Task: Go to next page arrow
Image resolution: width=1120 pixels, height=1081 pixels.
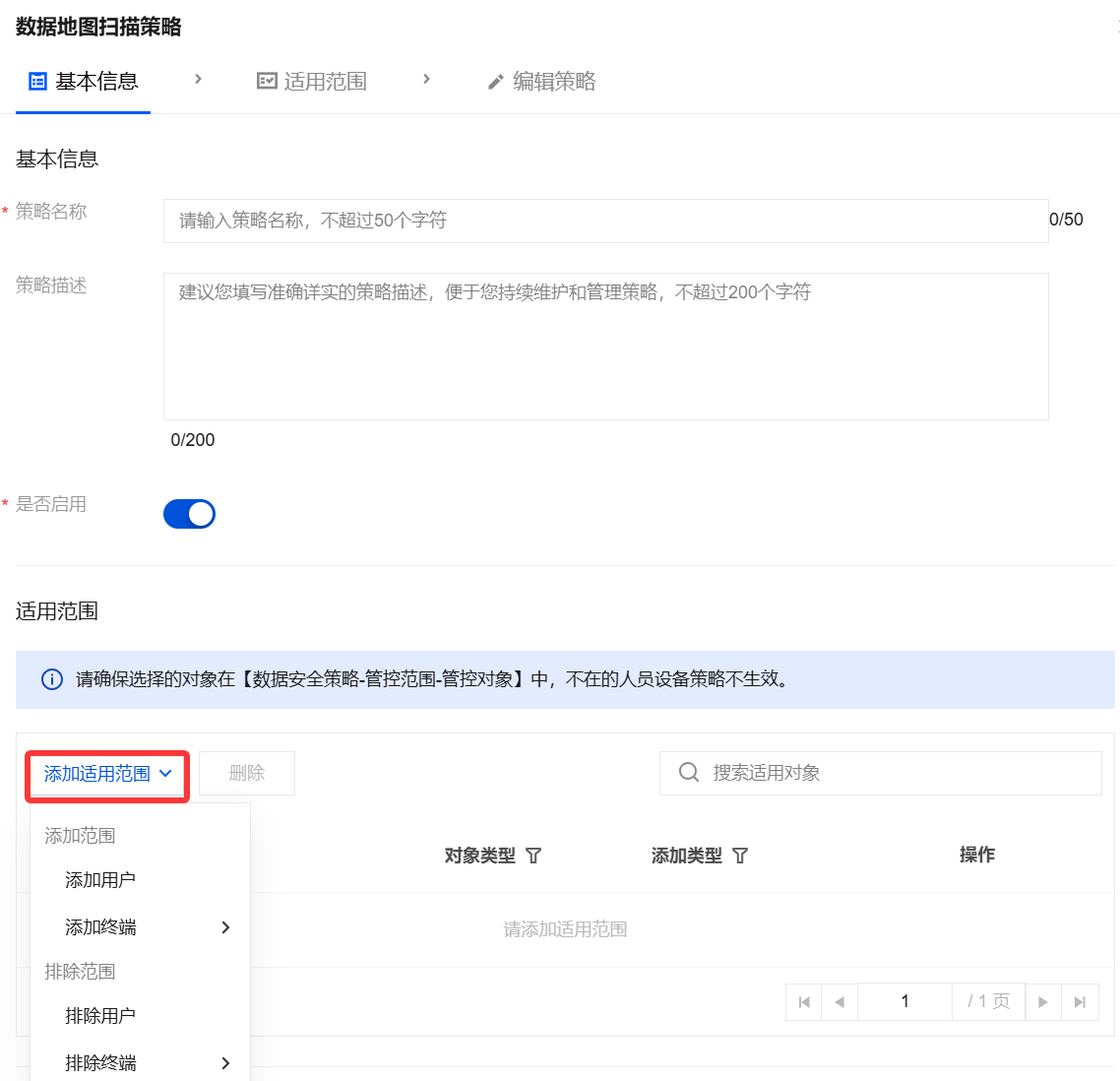Action: click(x=1043, y=1002)
